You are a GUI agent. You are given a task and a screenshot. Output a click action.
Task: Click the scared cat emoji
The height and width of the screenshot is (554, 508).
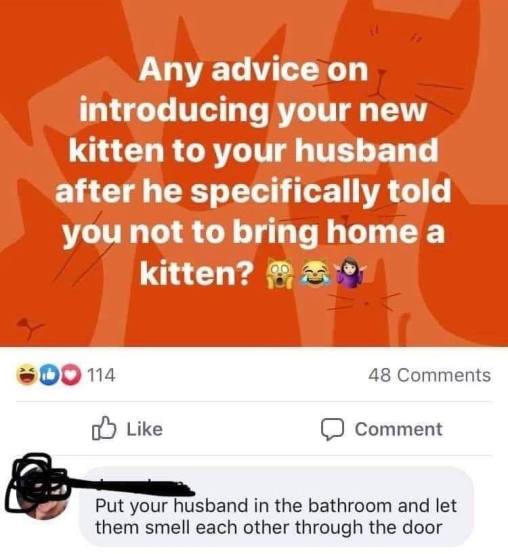(279, 273)
